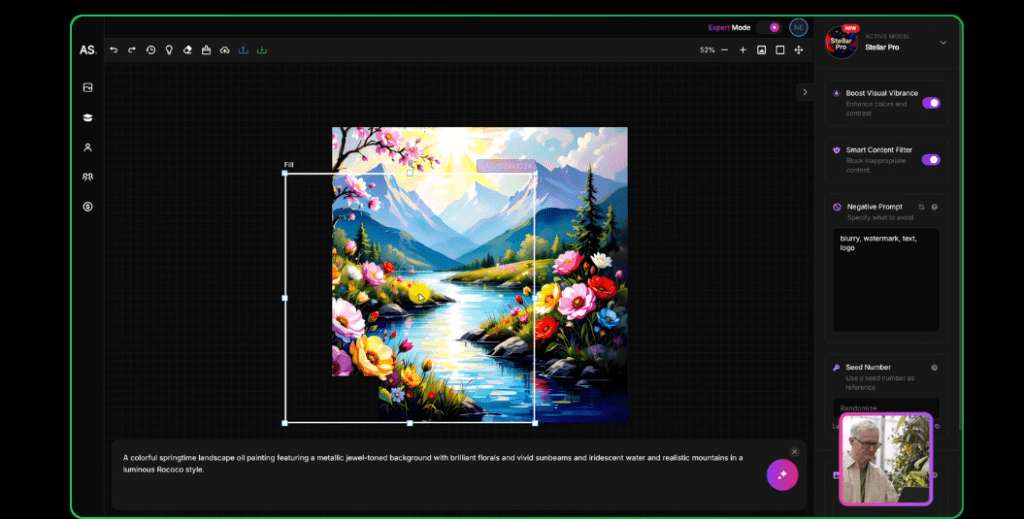Select the paint brush tool icon
Screen dimensions: 1024x519
click(206, 50)
